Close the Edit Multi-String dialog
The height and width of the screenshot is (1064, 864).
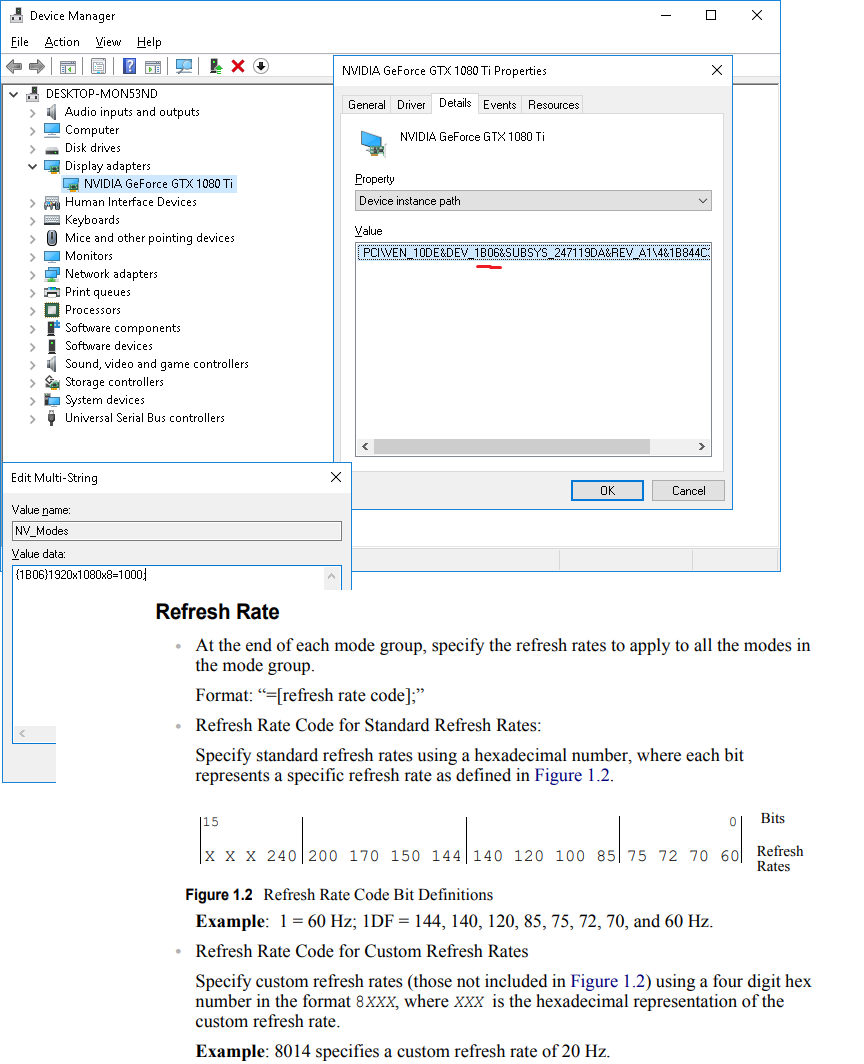(336, 478)
